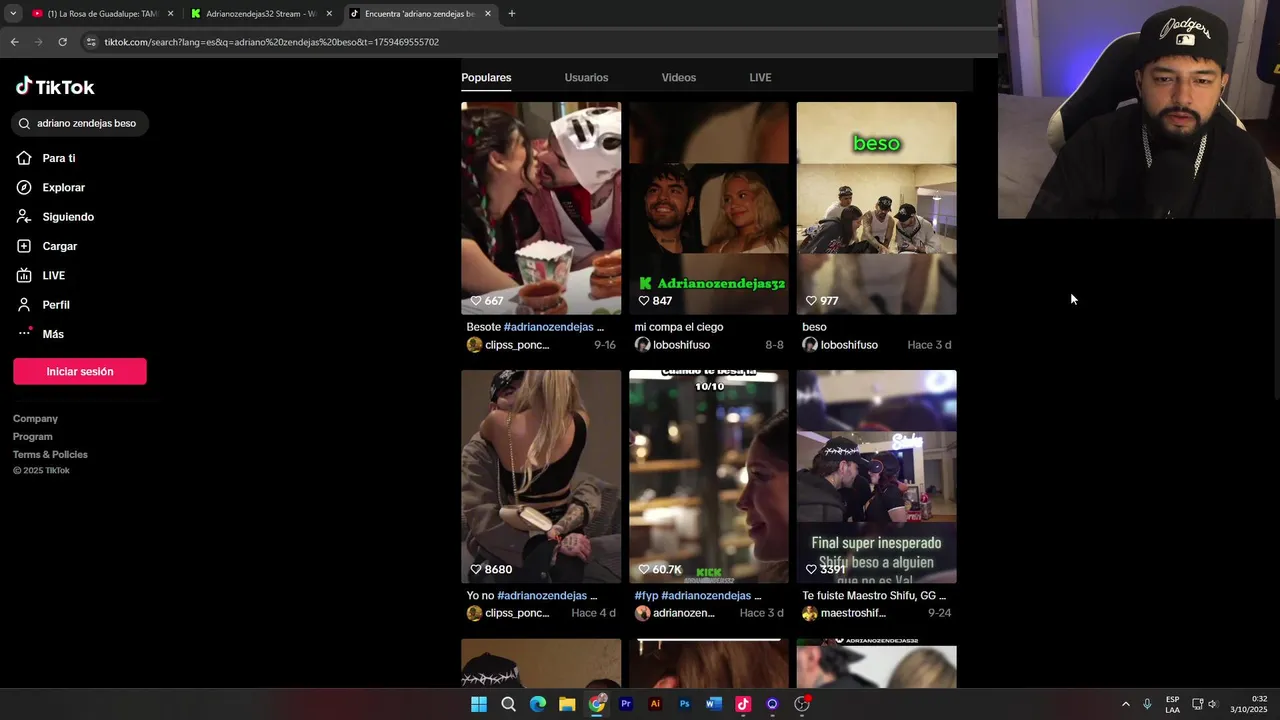This screenshot has width=1280, height=720.
Task: Open the Company footer link
Action: click(x=35, y=419)
